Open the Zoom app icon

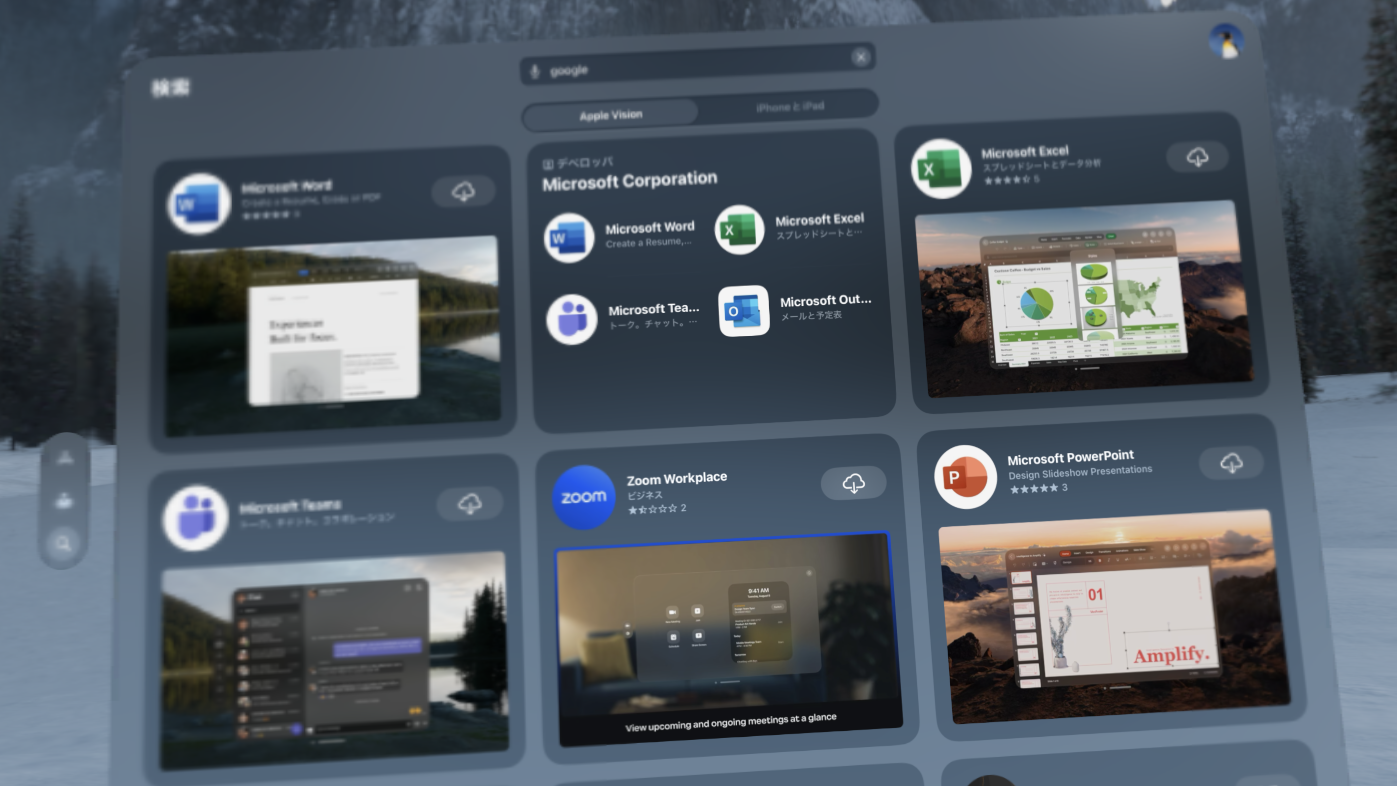pyautogui.click(x=583, y=497)
